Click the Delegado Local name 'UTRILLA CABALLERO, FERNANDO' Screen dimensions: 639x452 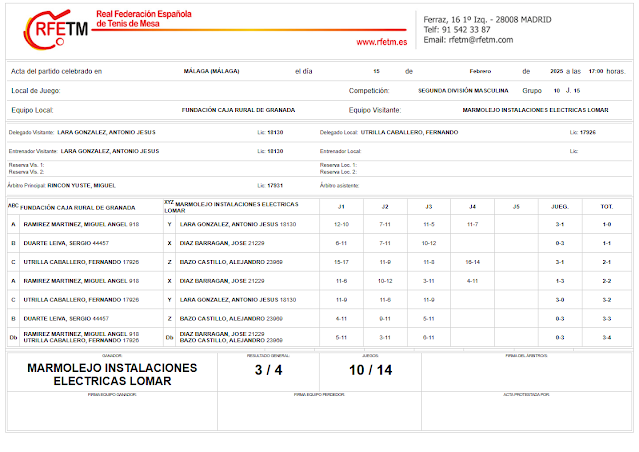(x=409, y=132)
